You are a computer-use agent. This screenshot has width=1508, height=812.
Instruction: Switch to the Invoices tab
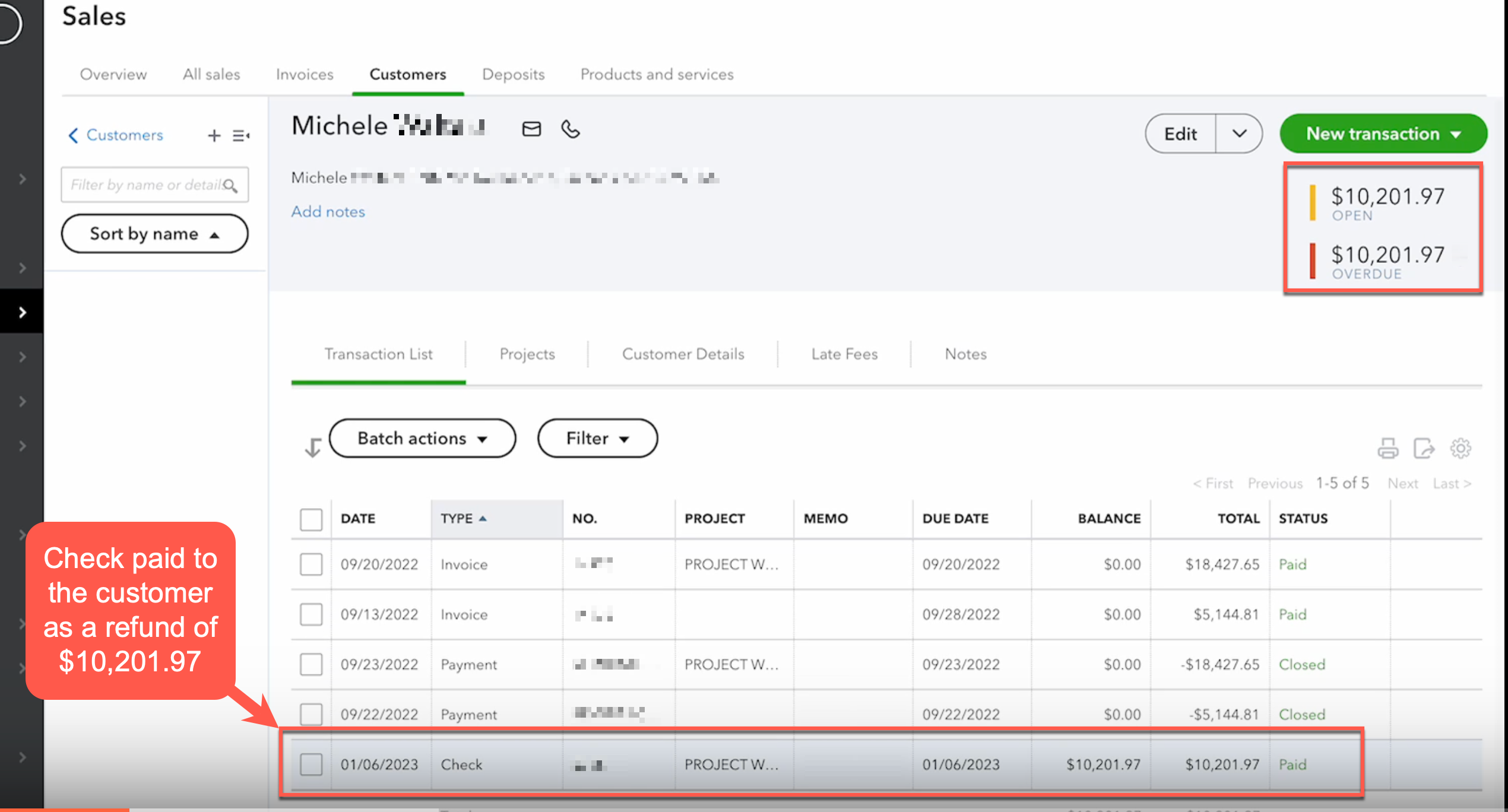(x=305, y=74)
